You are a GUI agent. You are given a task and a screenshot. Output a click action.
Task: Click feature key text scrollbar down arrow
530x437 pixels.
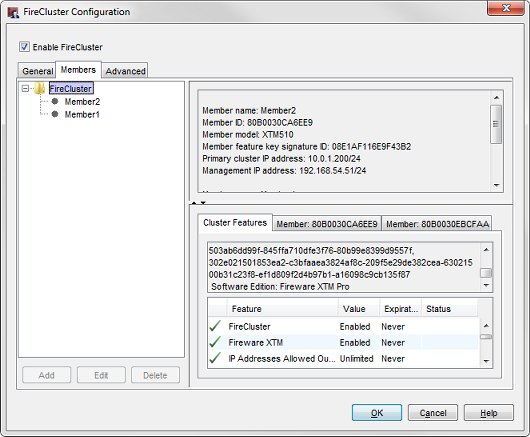coord(486,285)
